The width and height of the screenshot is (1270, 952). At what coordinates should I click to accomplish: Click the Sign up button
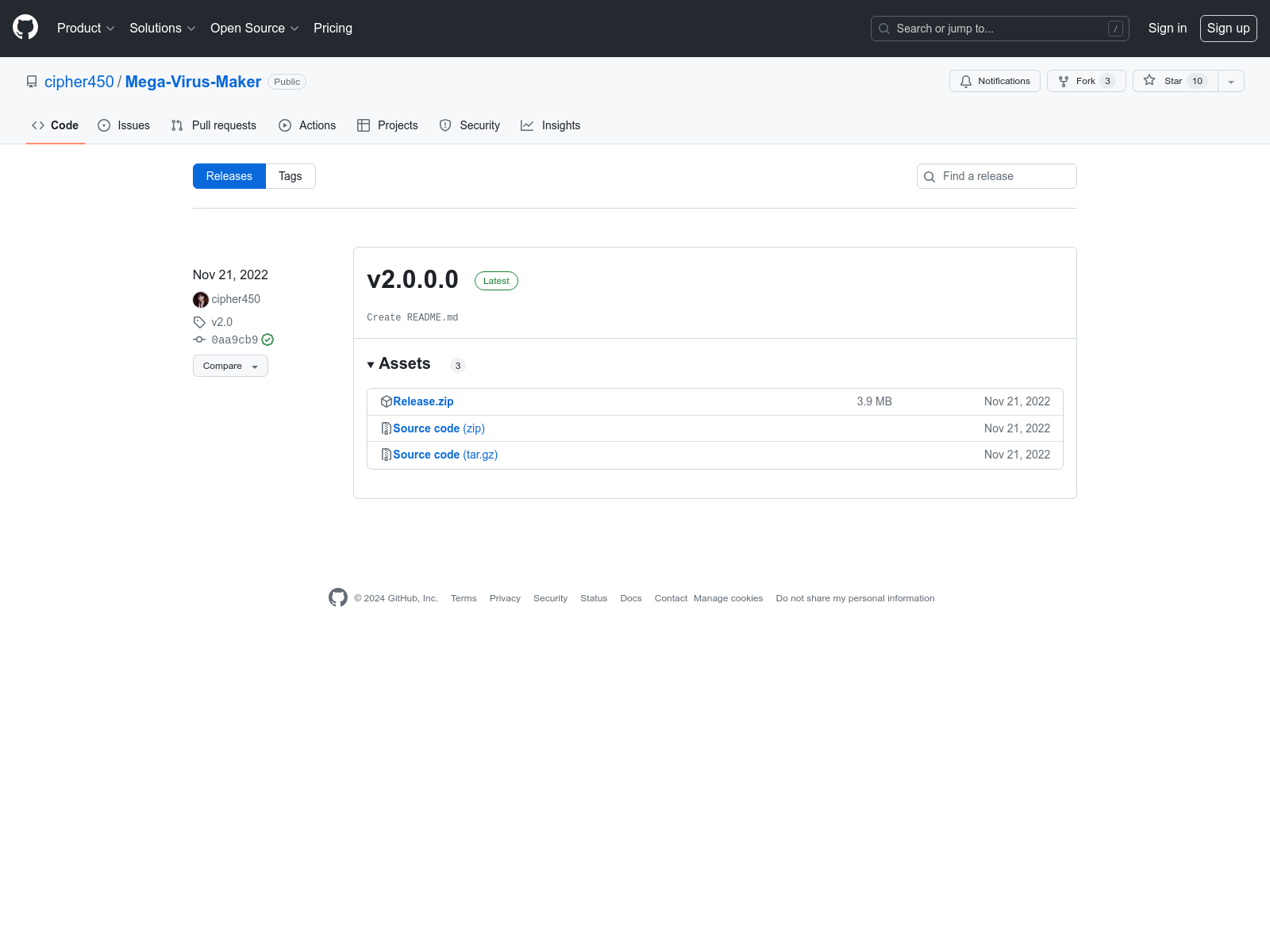coord(1228,28)
